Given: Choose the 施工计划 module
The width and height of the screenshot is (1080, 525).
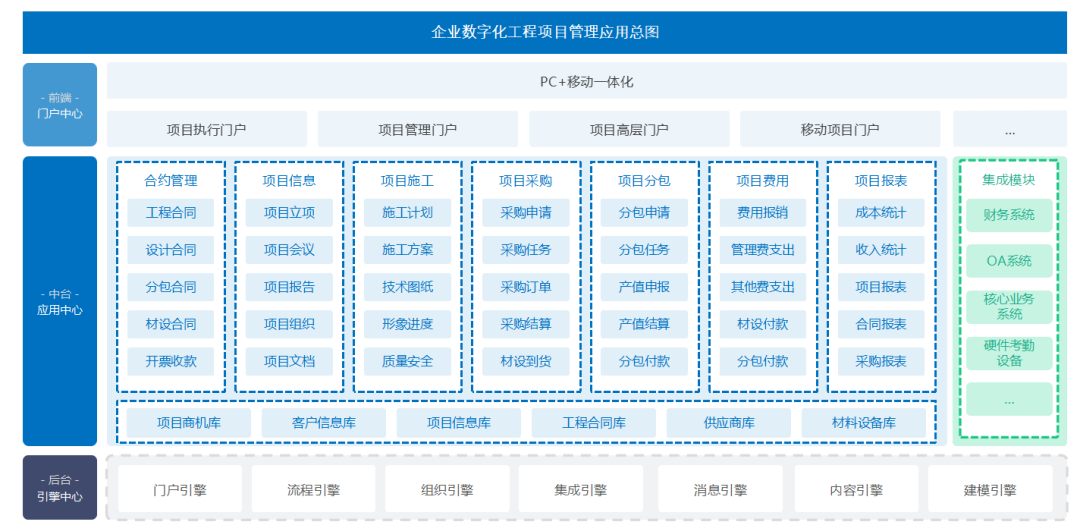Looking at the screenshot, I should (x=408, y=213).
